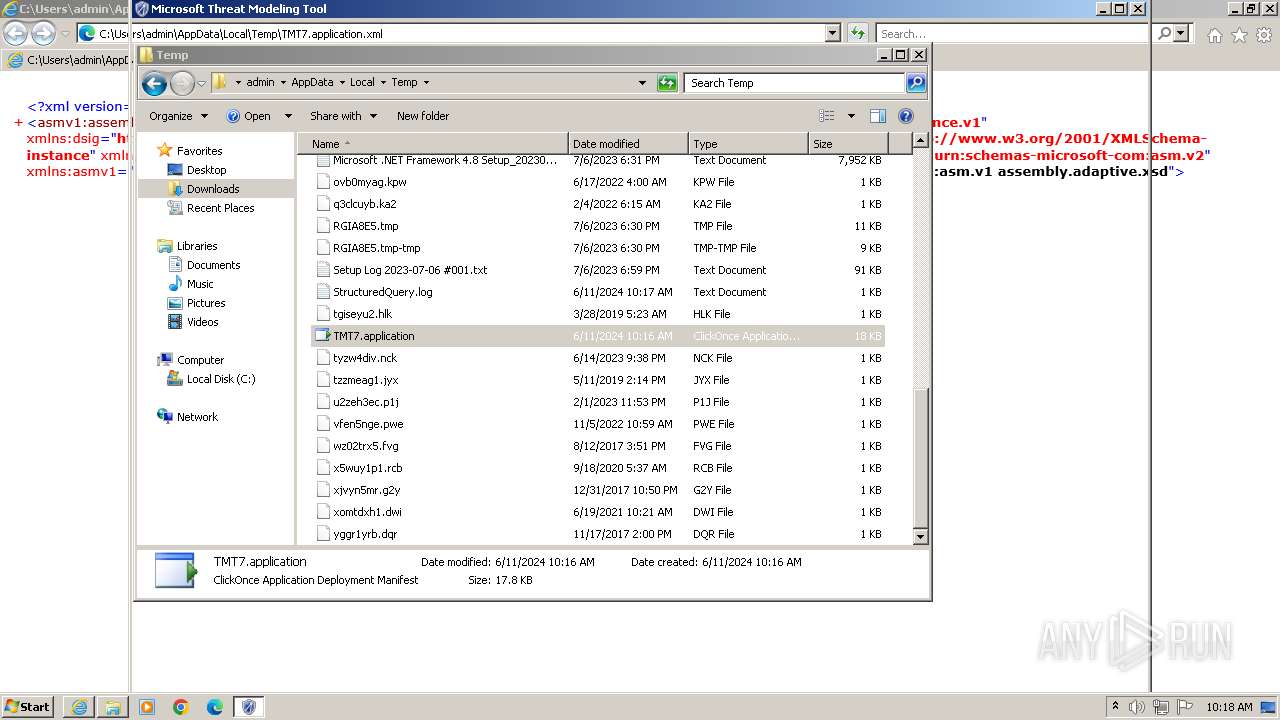The image size is (1280, 720).
Task: Click the Back arrow in Temp Explorer window
Action: pyautogui.click(x=154, y=83)
